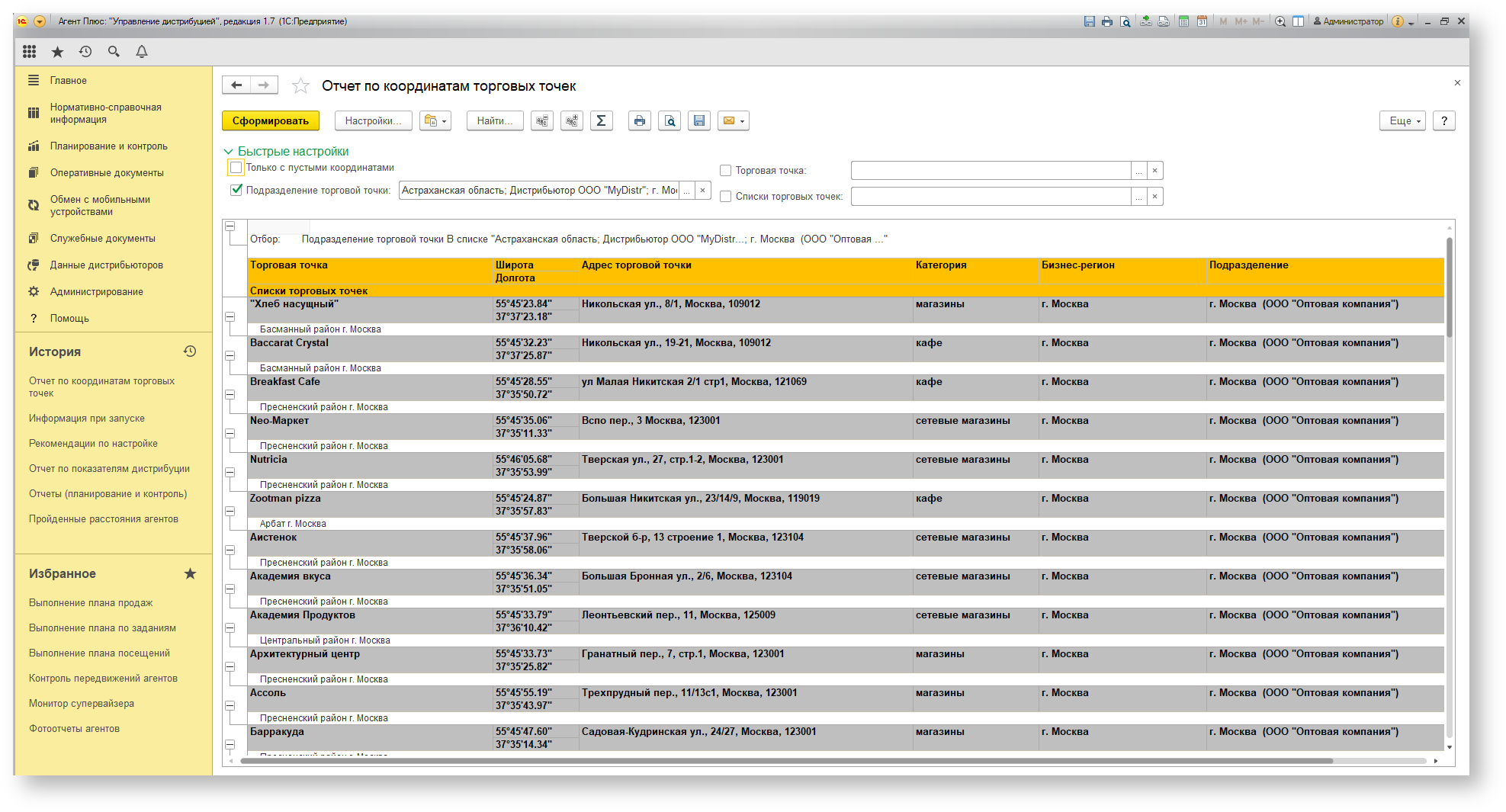Collapse the Baccarat Crystal row group
The image size is (1506, 812).
pyautogui.click(x=230, y=355)
